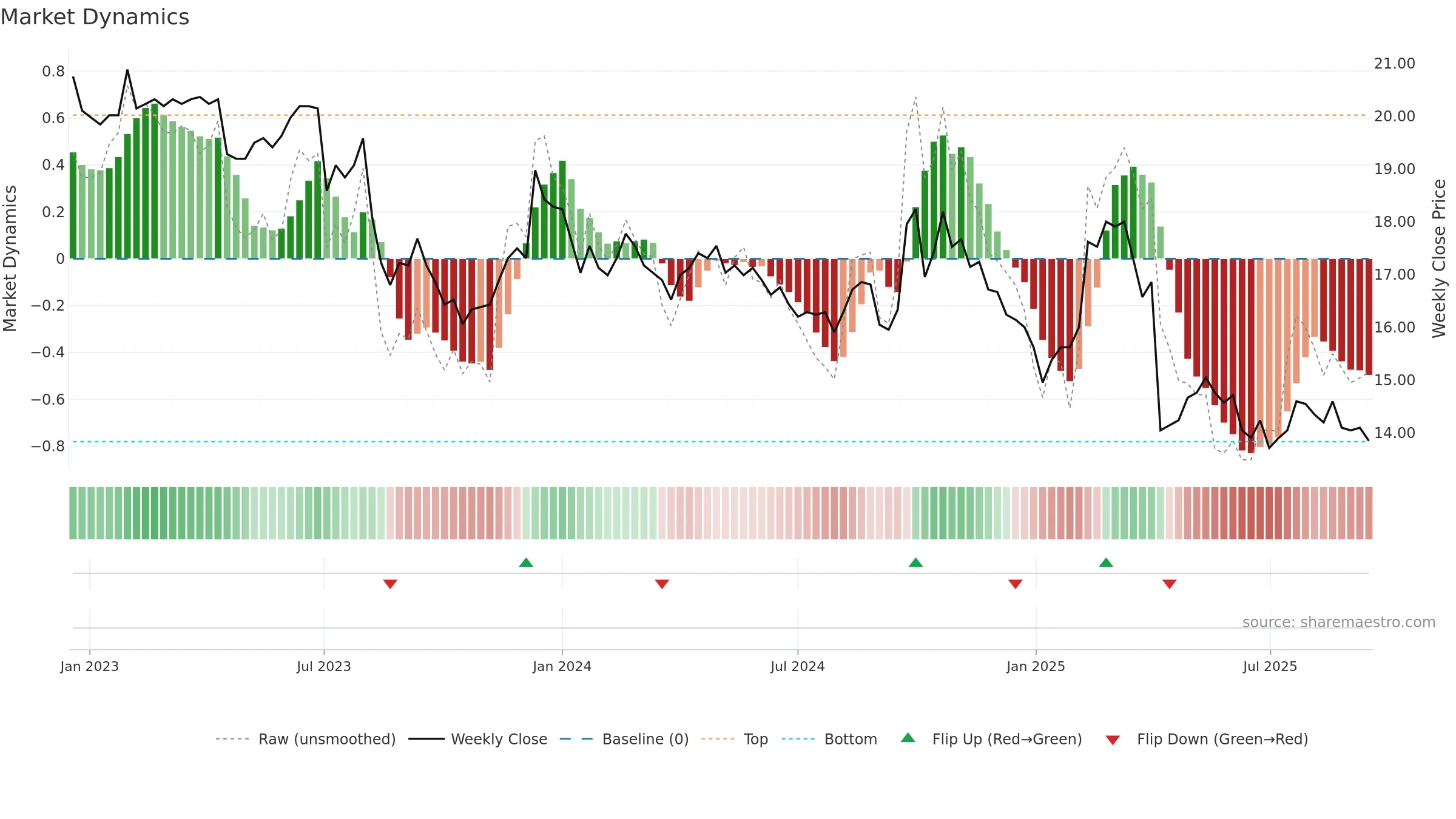Click the green flip-up triangle before Jan 2024
This screenshot has width=1456, height=819.
(x=526, y=562)
